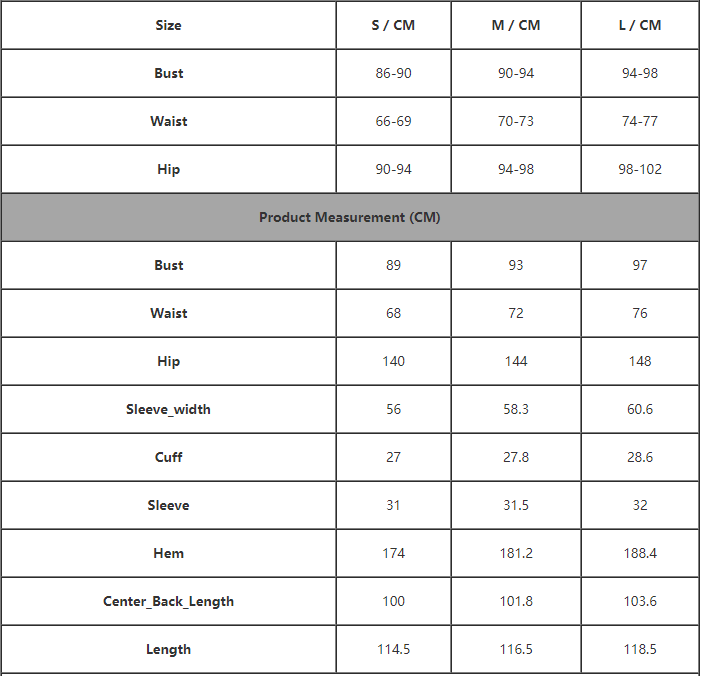This screenshot has height=676, width=704.
Task: Click the S / CM column header
Action: pos(393,25)
